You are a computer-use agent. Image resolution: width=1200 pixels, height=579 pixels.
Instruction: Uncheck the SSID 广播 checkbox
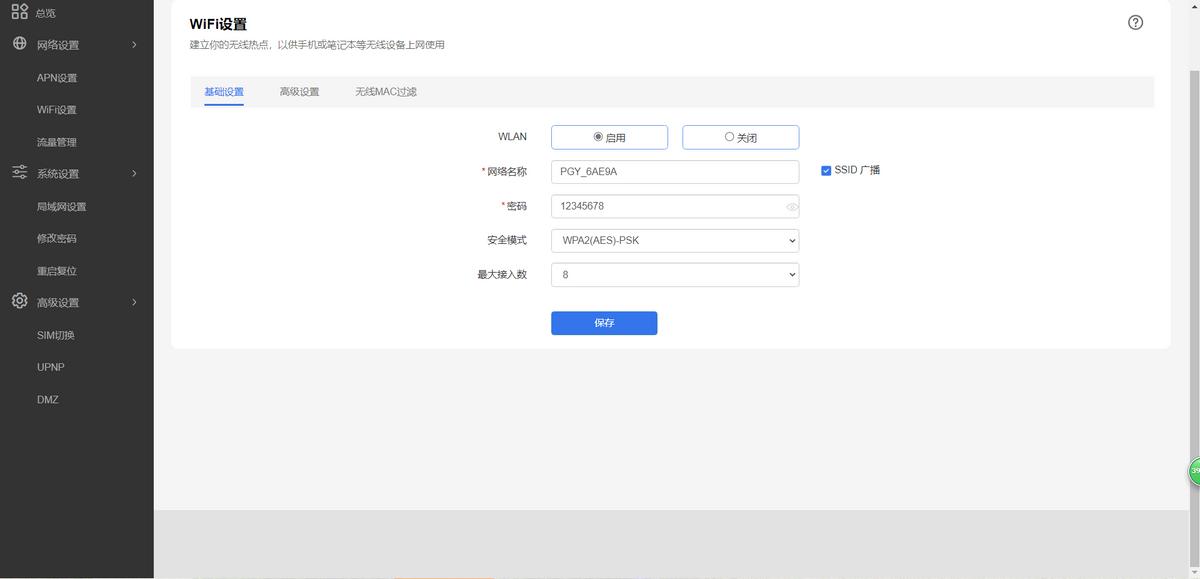point(825,170)
